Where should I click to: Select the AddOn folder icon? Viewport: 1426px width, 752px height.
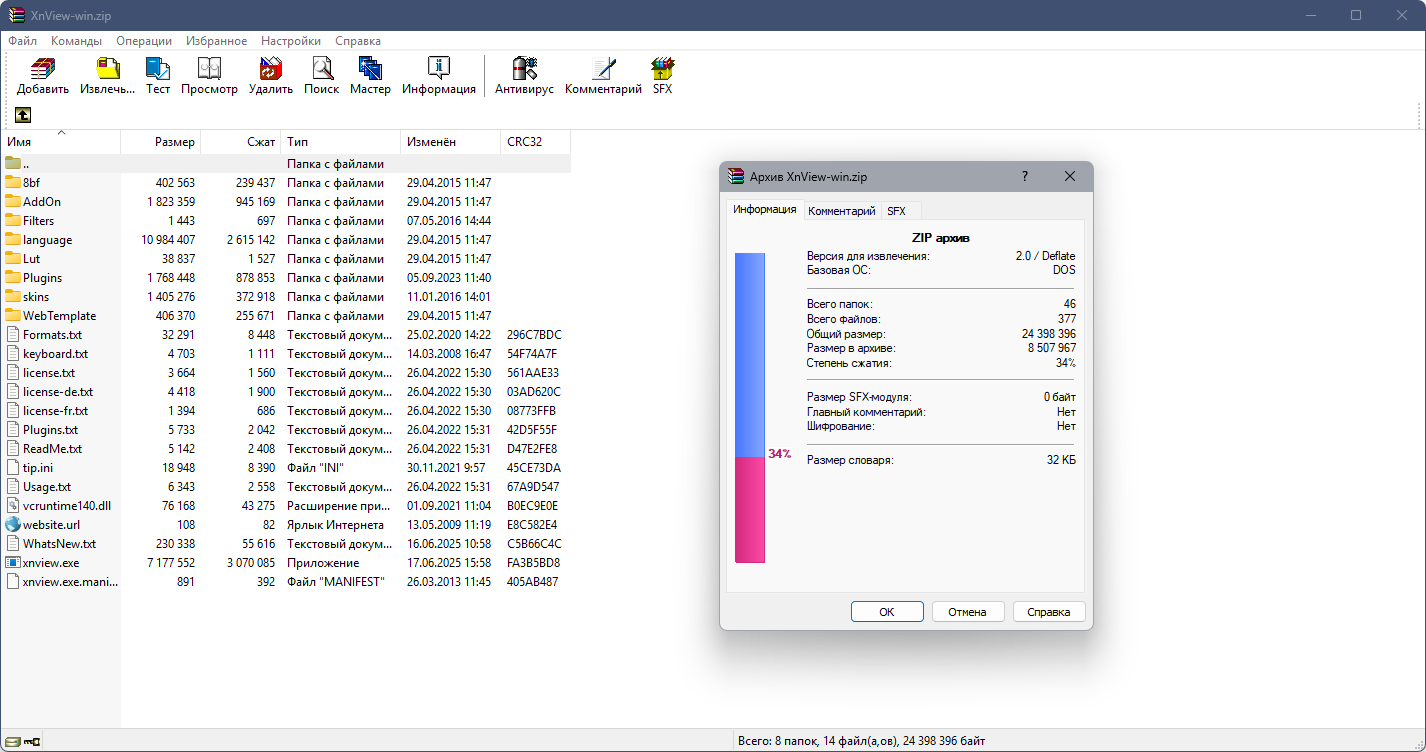[x=13, y=202]
